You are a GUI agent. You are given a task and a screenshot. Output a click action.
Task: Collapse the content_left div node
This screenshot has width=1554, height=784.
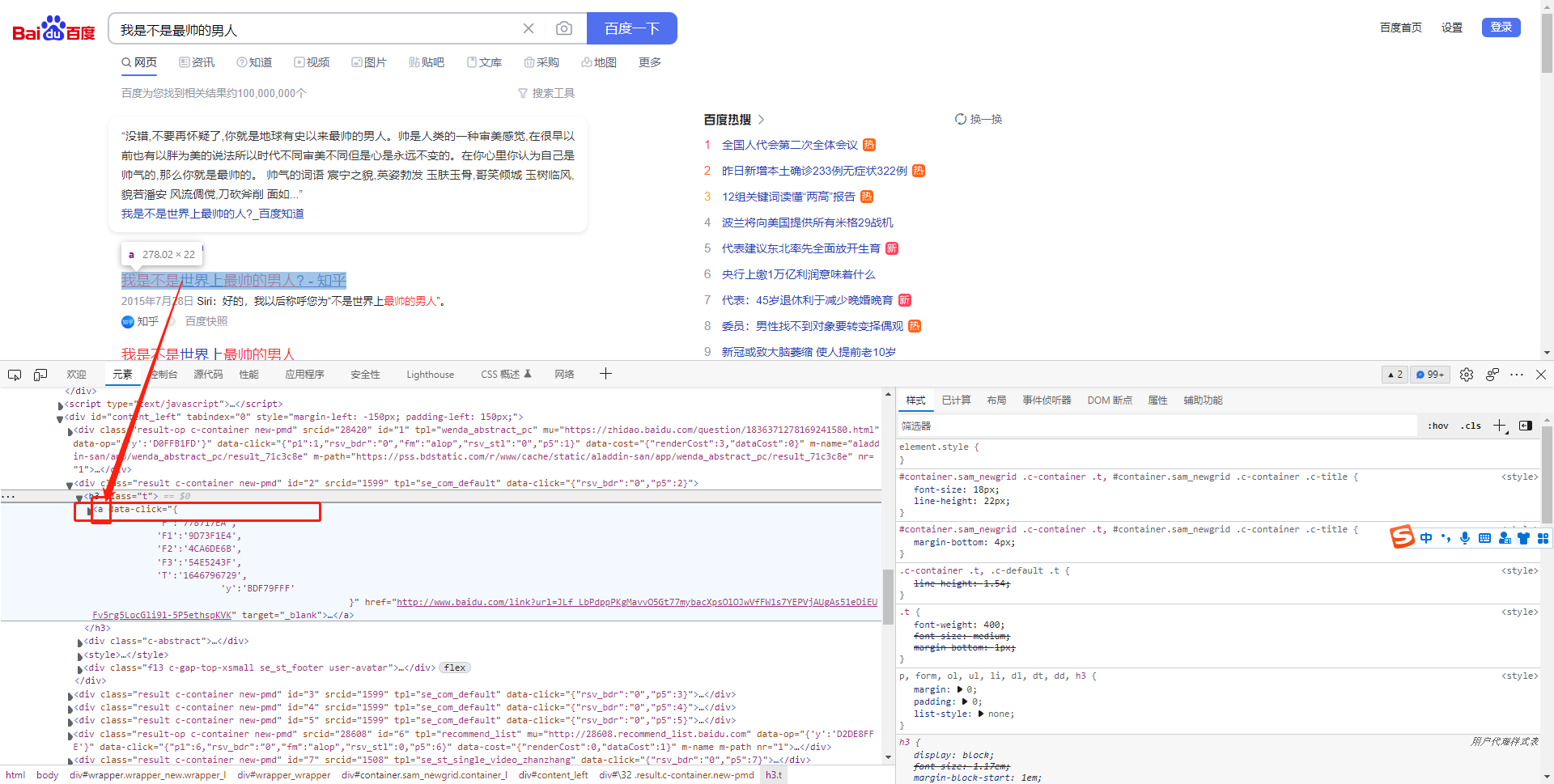pyautogui.click(x=60, y=418)
